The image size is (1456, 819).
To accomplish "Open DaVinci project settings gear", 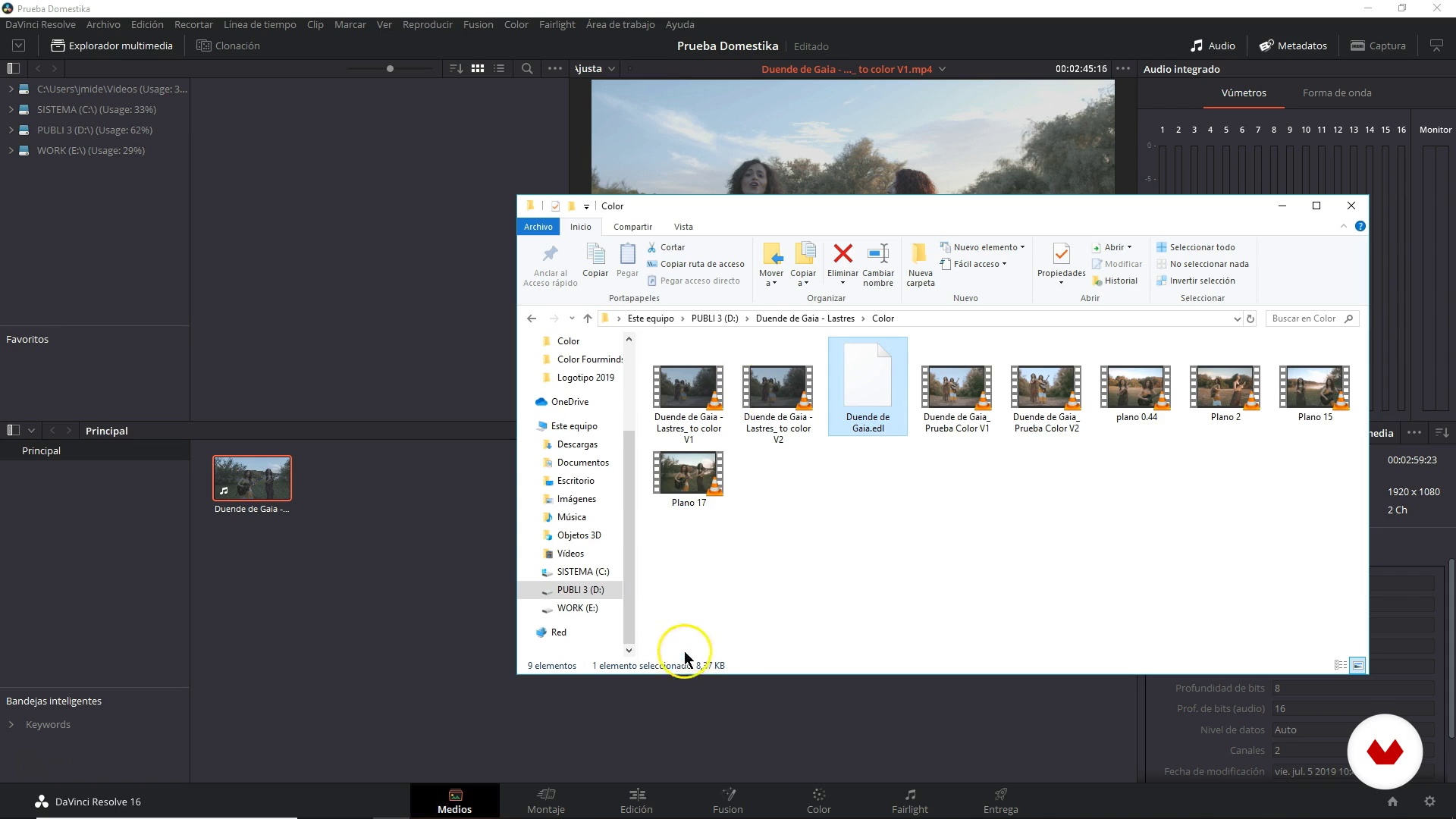I will (x=1429, y=802).
